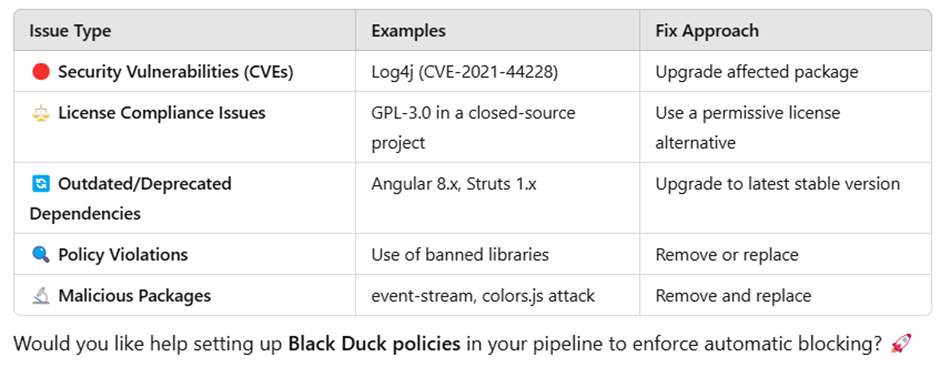Screen dimensions: 940x367
Task: Click the blue refresh Outdated Dependencies icon
Action: [x=40, y=184]
